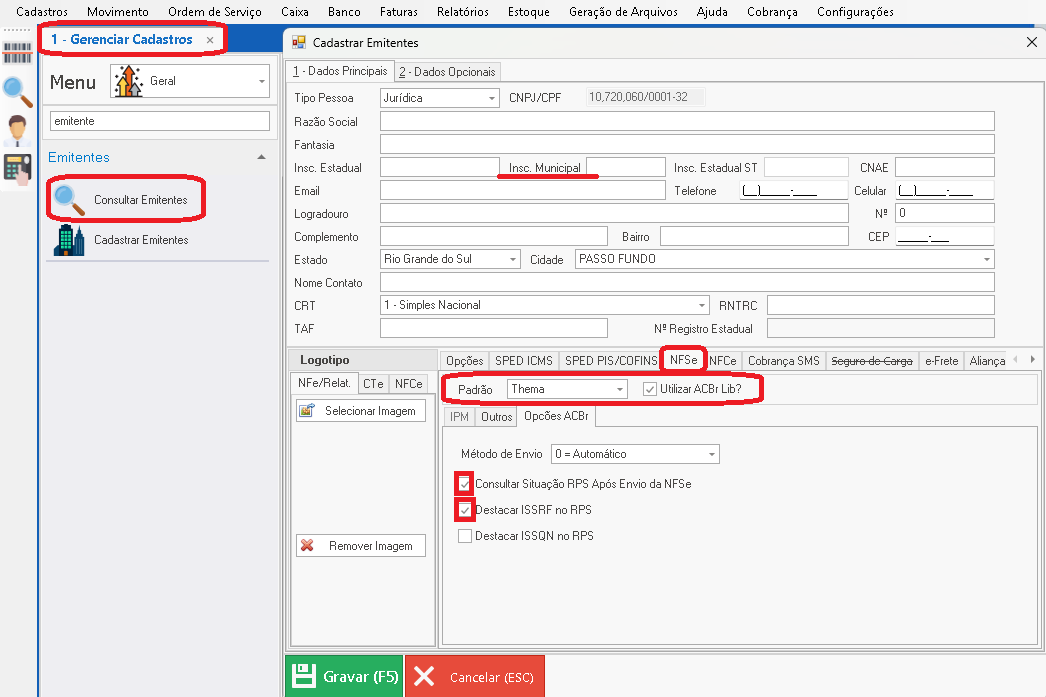Click the Razão Social input field
Image resolution: width=1046 pixels, height=697 pixels.
tap(687, 121)
